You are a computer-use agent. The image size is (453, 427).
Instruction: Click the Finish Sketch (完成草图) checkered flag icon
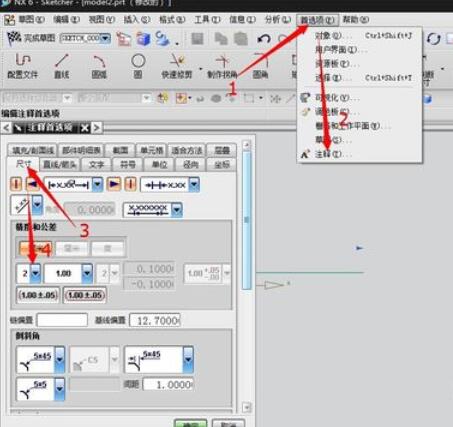13,38
